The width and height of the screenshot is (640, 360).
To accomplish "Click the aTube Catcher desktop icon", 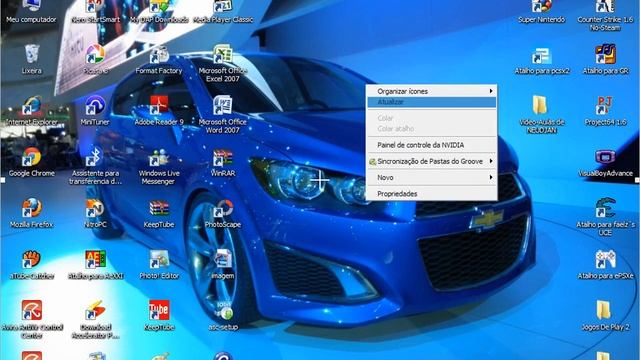I will pos(32,260).
